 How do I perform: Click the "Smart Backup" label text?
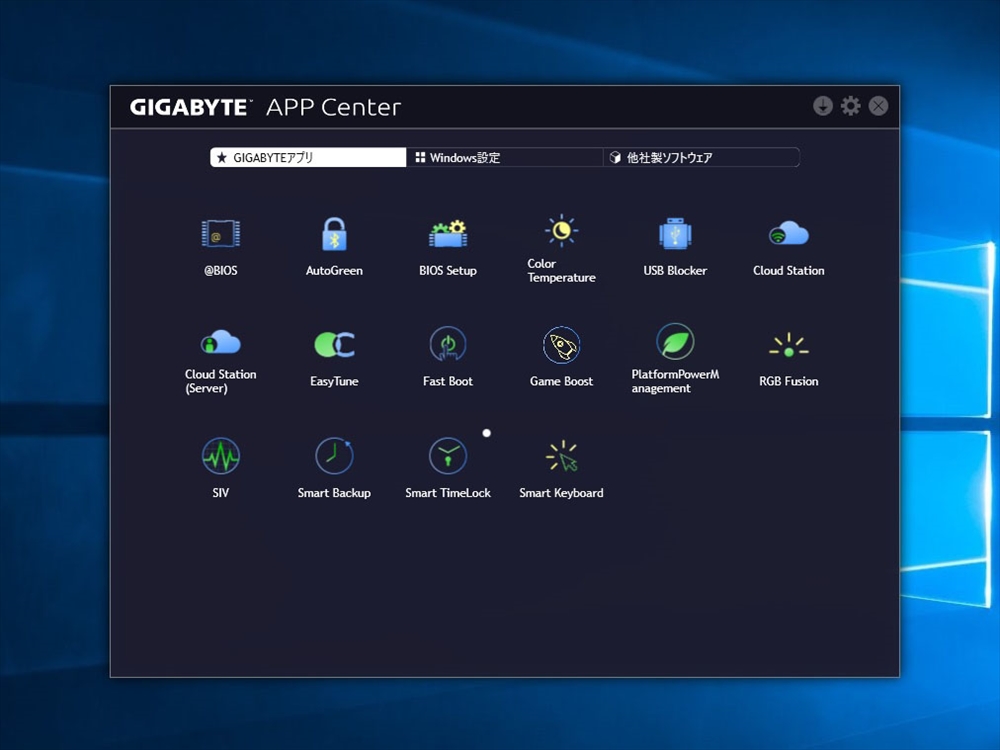[x=334, y=493]
